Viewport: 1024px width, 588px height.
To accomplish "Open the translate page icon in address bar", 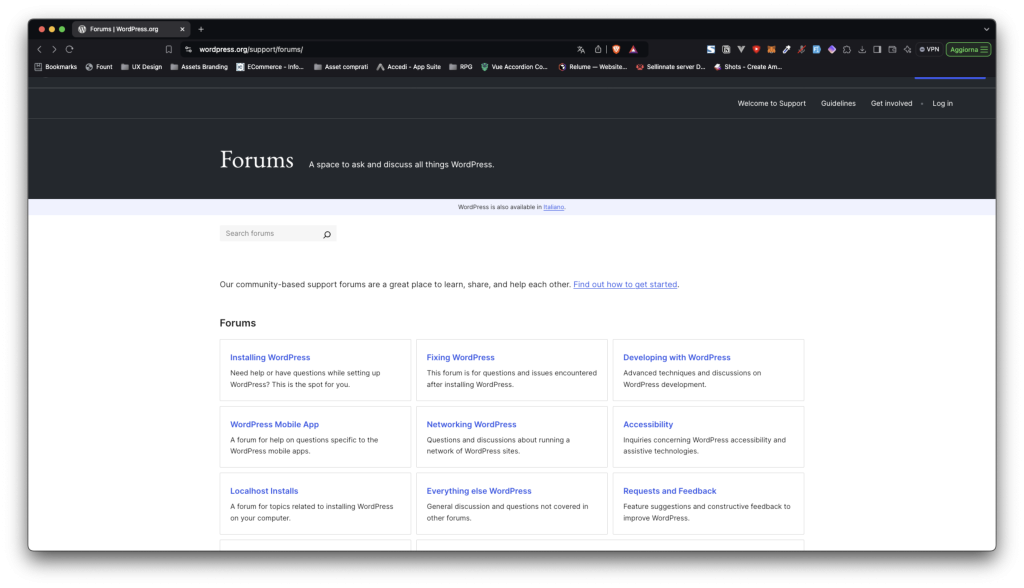I will (581, 49).
